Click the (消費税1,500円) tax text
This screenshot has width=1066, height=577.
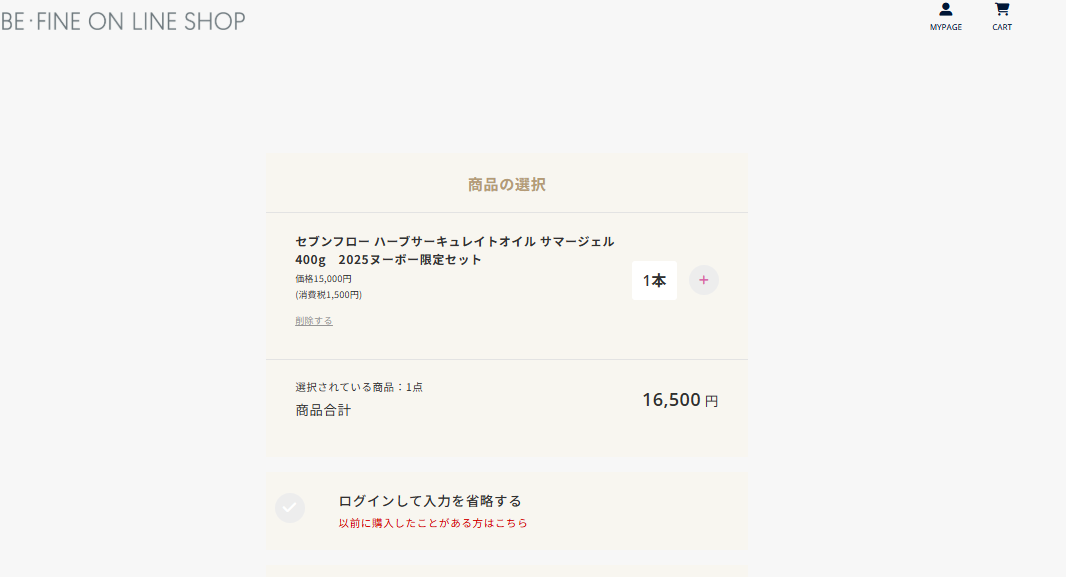[x=328, y=295]
